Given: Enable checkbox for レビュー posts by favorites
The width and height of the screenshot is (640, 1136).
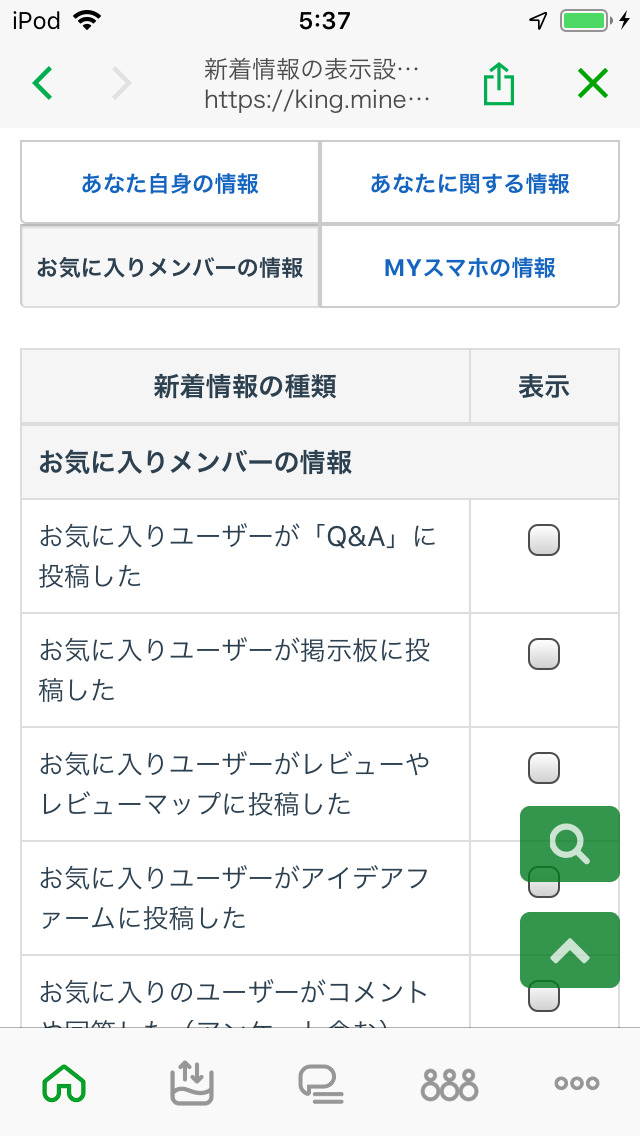Looking at the screenshot, I should [544, 768].
